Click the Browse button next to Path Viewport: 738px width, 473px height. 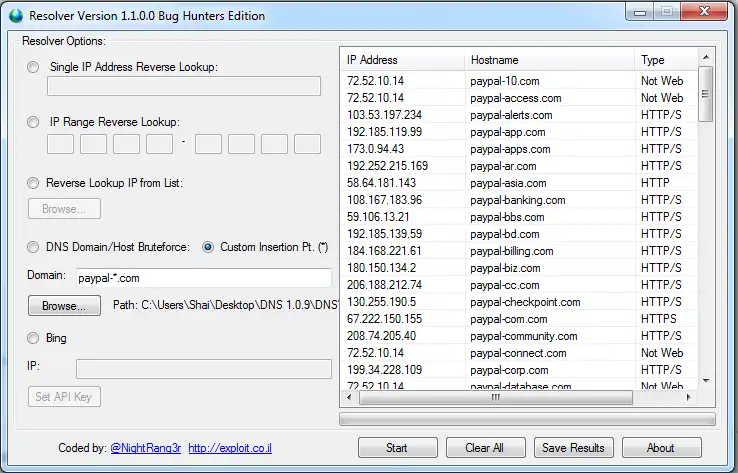click(64, 305)
